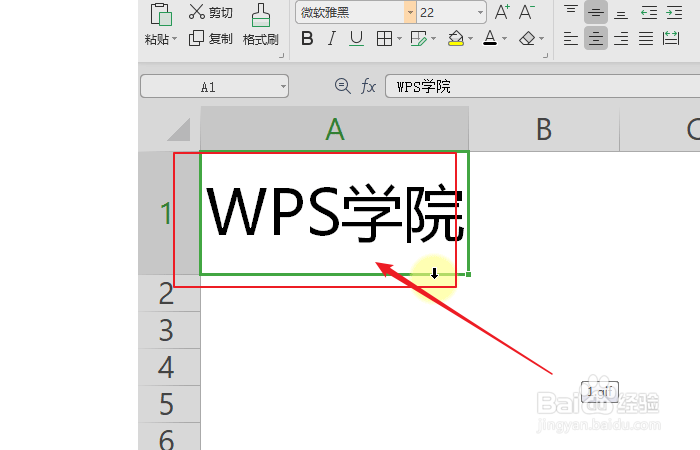Image resolution: width=700 pixels, height=450 pixels.
Task: Click the zoom magnifier icon by formula bar
Action: (342, 86)
